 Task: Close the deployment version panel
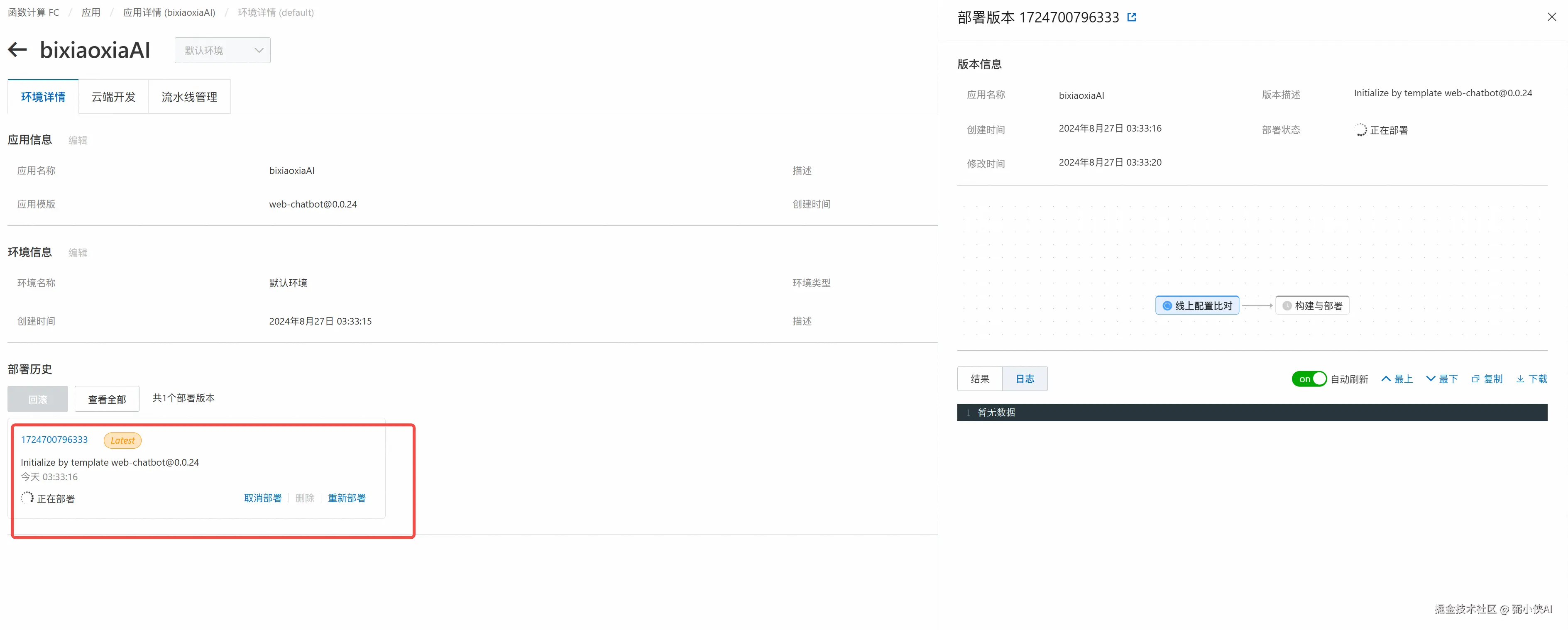tap(1551, 17)
